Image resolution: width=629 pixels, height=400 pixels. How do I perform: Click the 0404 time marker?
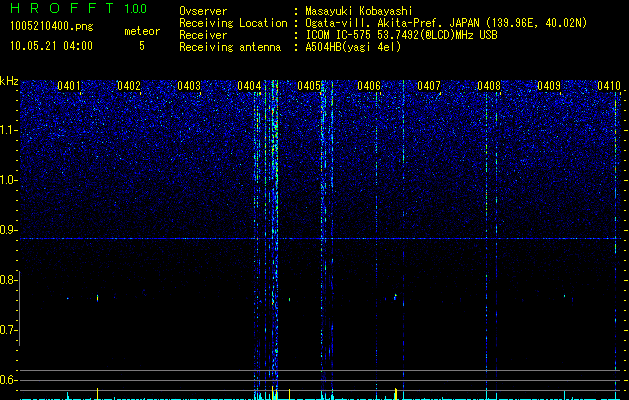click(x=249, y=86)
